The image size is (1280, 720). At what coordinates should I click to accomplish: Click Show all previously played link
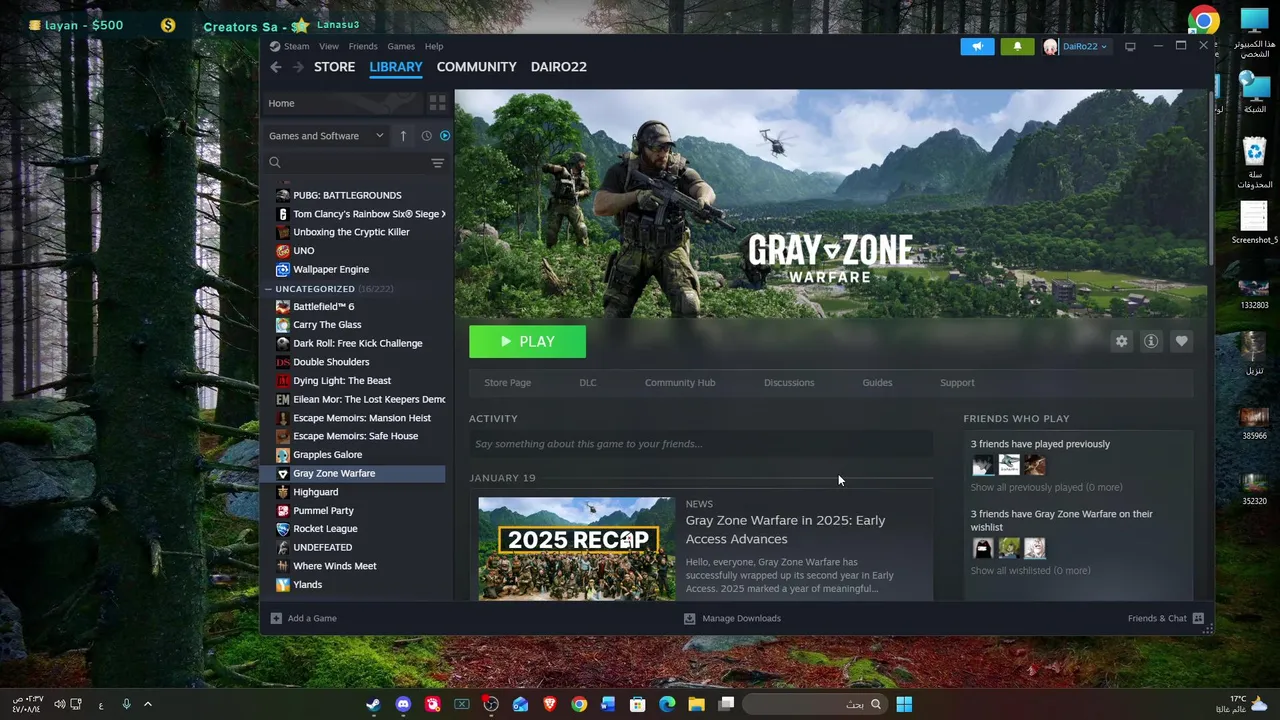pyautogui.click(x=1046, y=488)
